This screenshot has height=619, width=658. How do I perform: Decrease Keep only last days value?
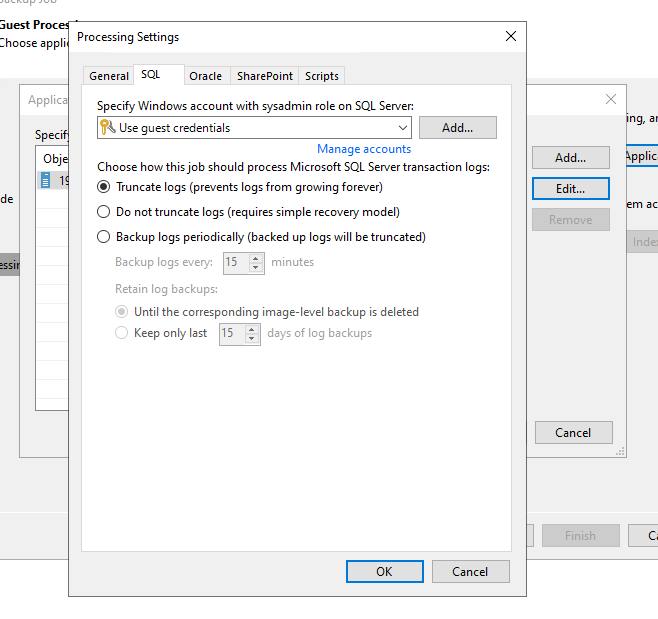coord(251,339)
